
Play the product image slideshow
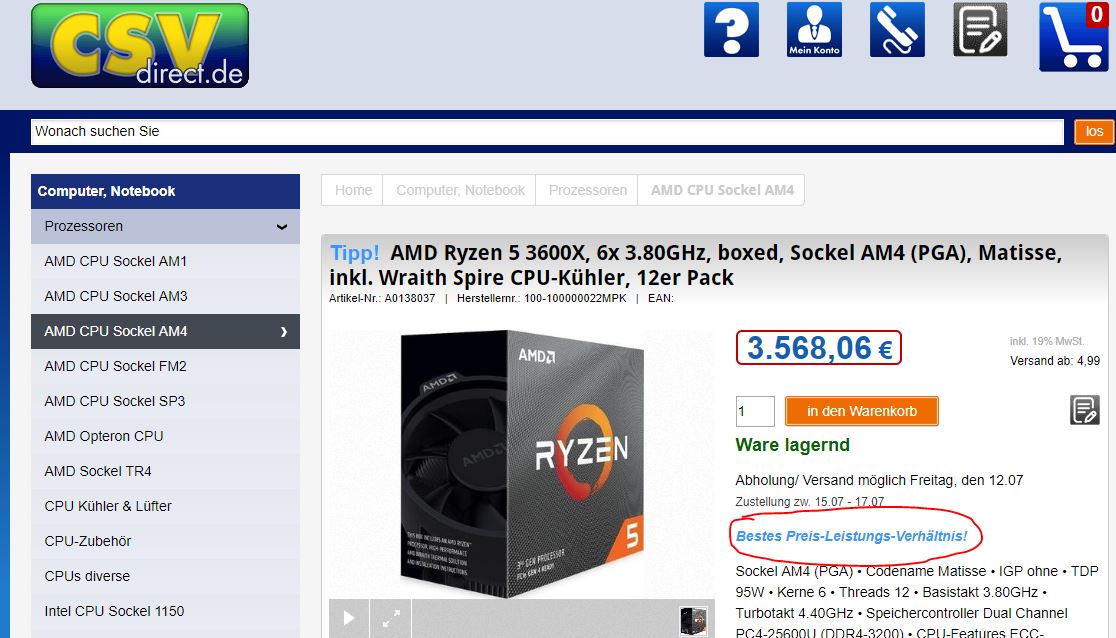pos(349,618)
